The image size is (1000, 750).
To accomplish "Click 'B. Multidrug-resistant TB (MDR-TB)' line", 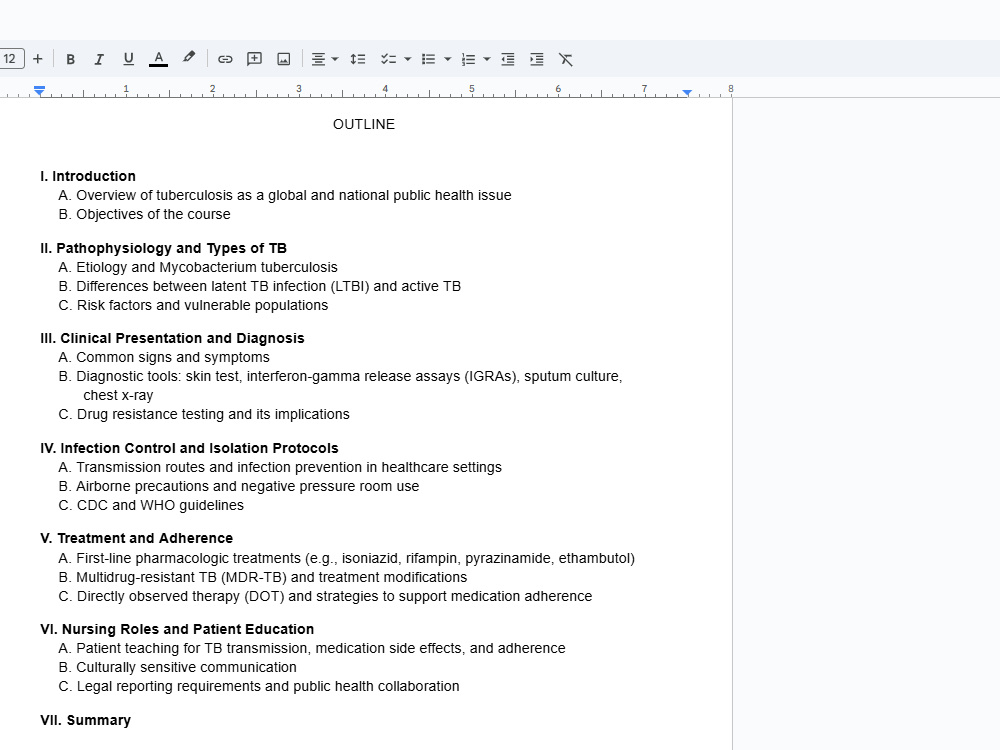I will (263, 577).
